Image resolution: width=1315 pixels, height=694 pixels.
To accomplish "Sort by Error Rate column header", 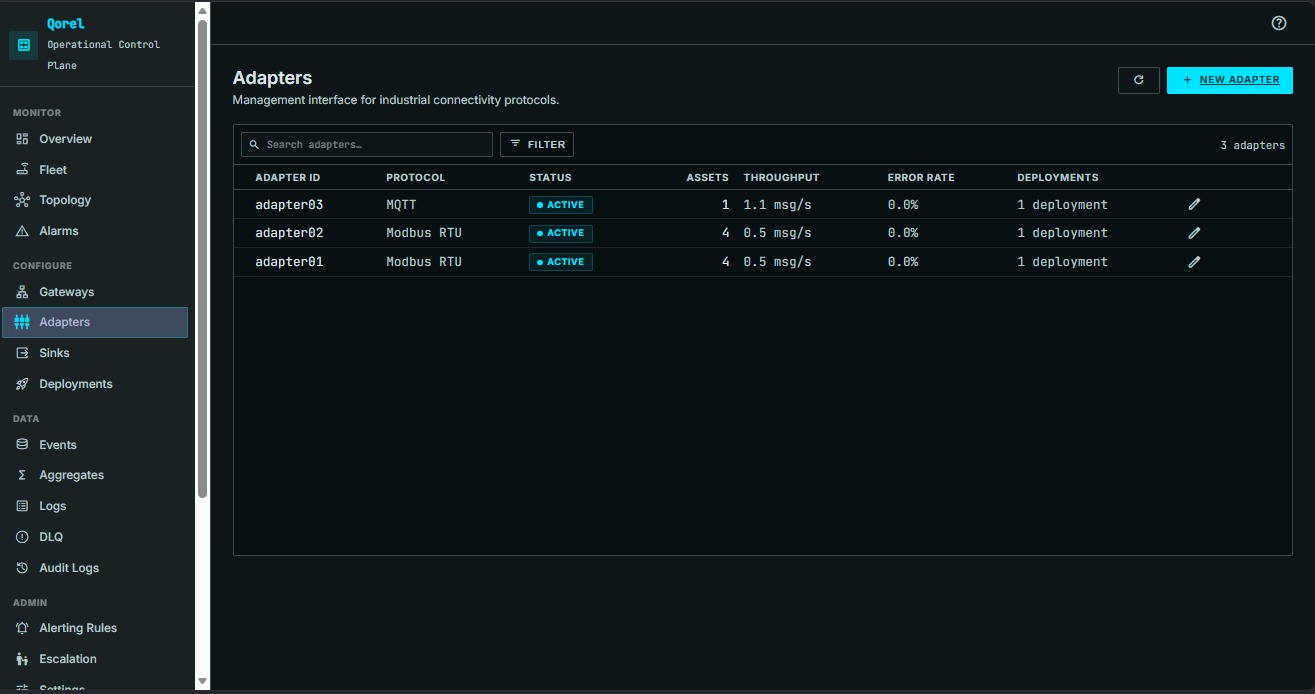I will pyautogui.click(x=921, y=178).
